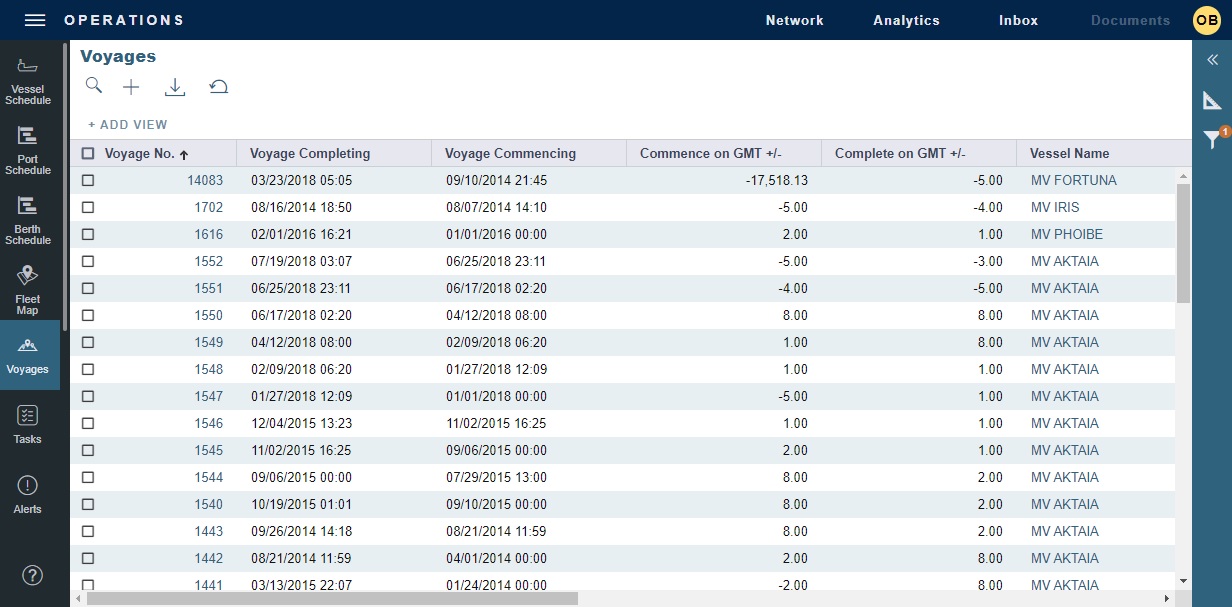
Task: Toggle the select-all checkbox in the header
Action: [87, 152]
